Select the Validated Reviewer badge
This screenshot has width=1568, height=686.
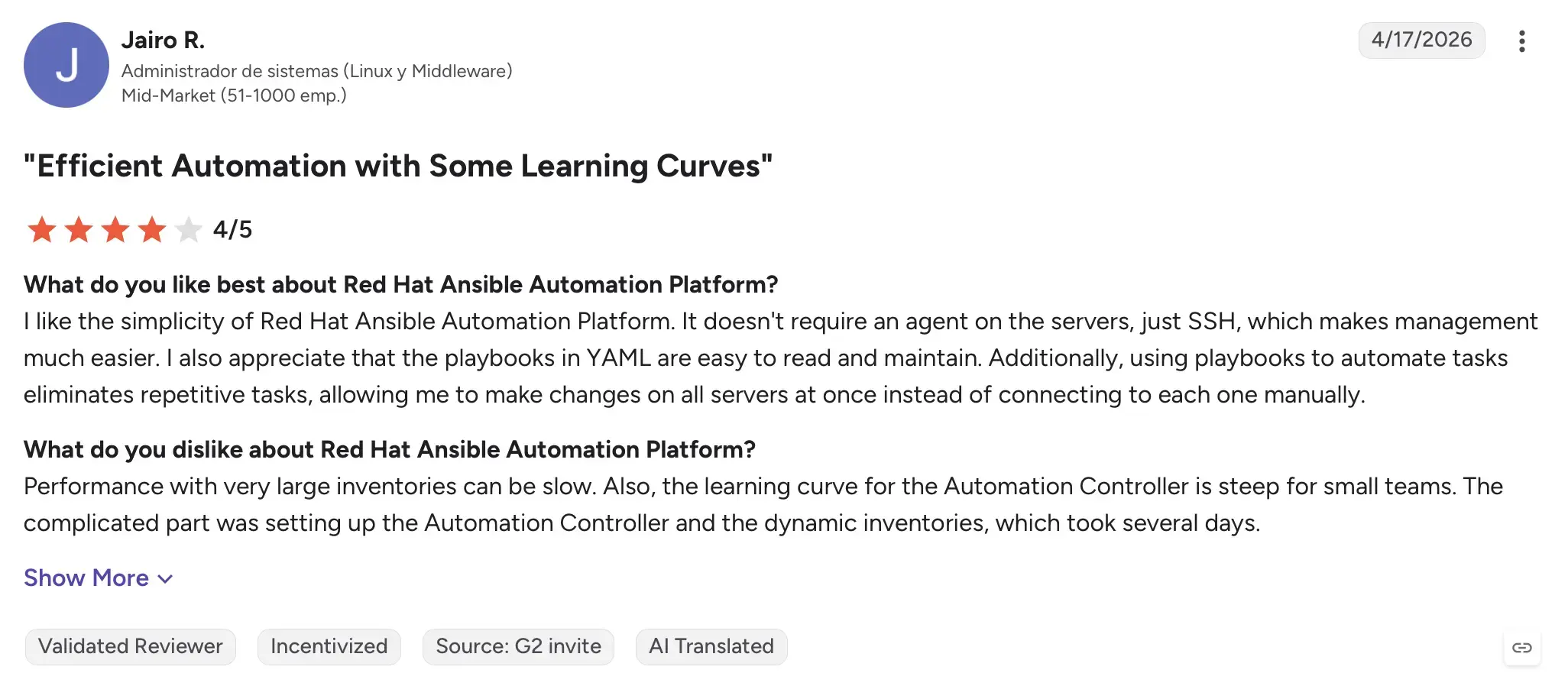tap(131, 647)
